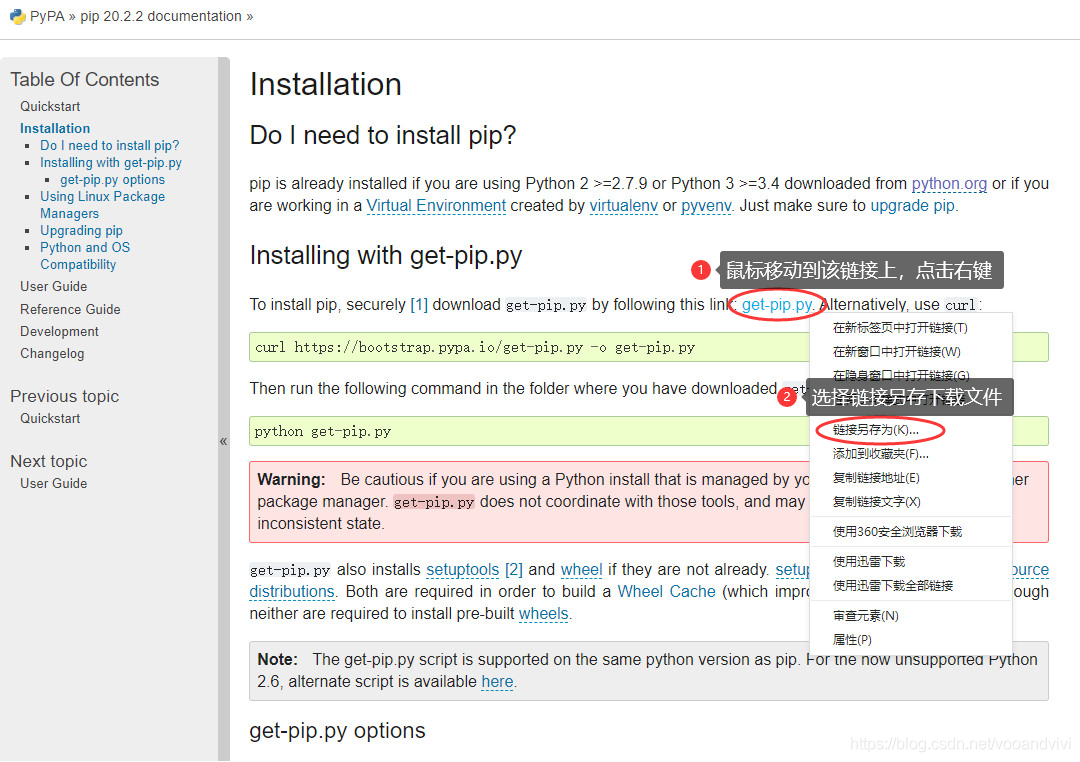Select 复制链接文字(X) in context menu
The image size is (1080, 762).
(x=876, y=502)
